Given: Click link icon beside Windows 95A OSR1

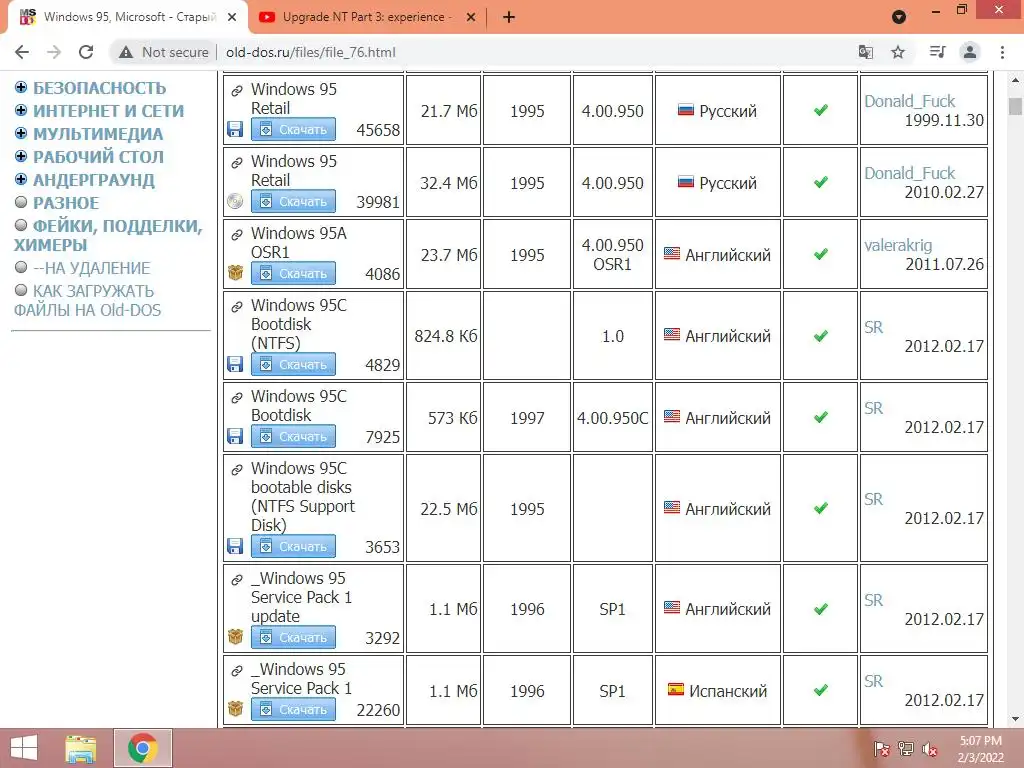Looking at the screenshot, I should click(237, 234).
